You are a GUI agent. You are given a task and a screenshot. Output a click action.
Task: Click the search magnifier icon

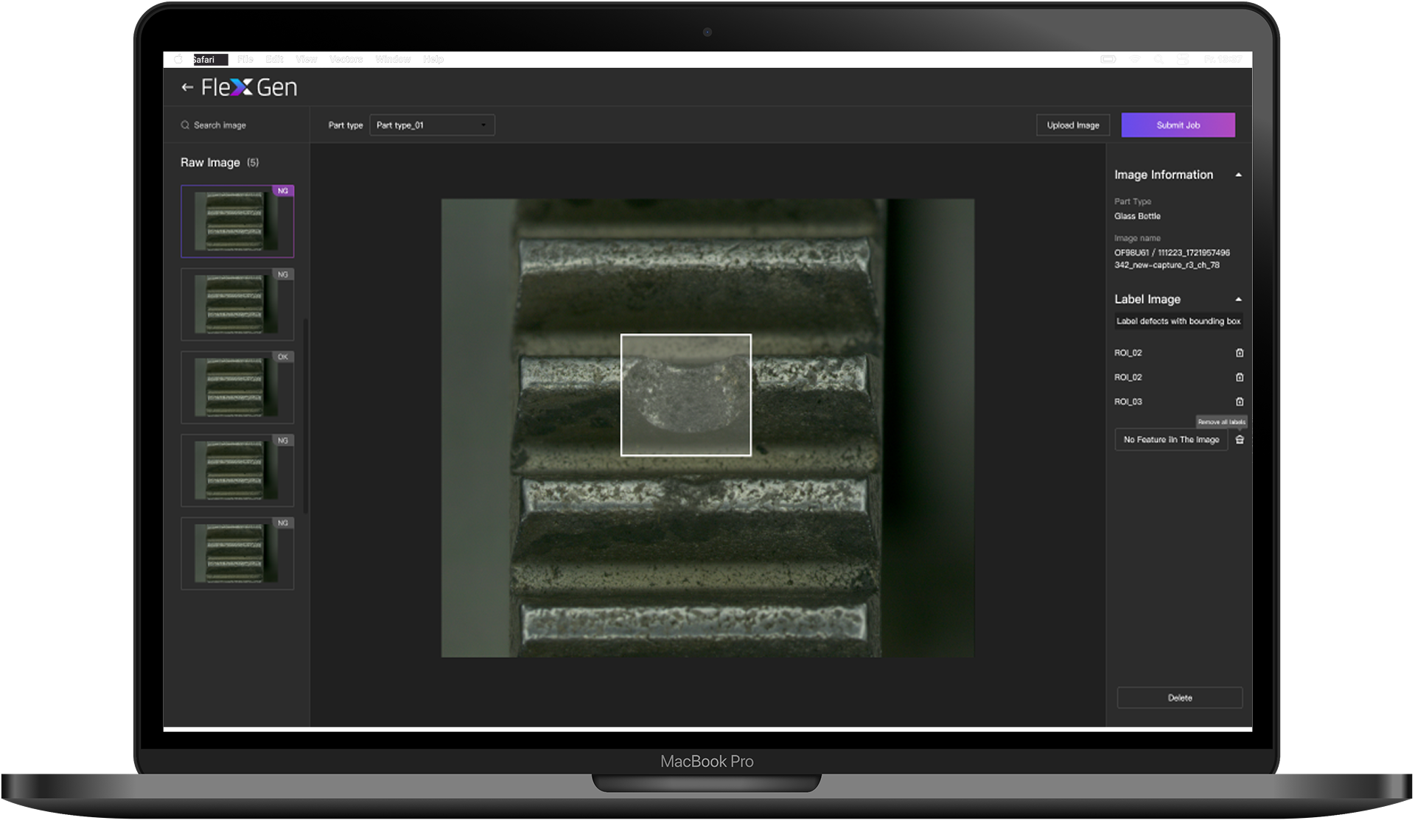(185, 125)
